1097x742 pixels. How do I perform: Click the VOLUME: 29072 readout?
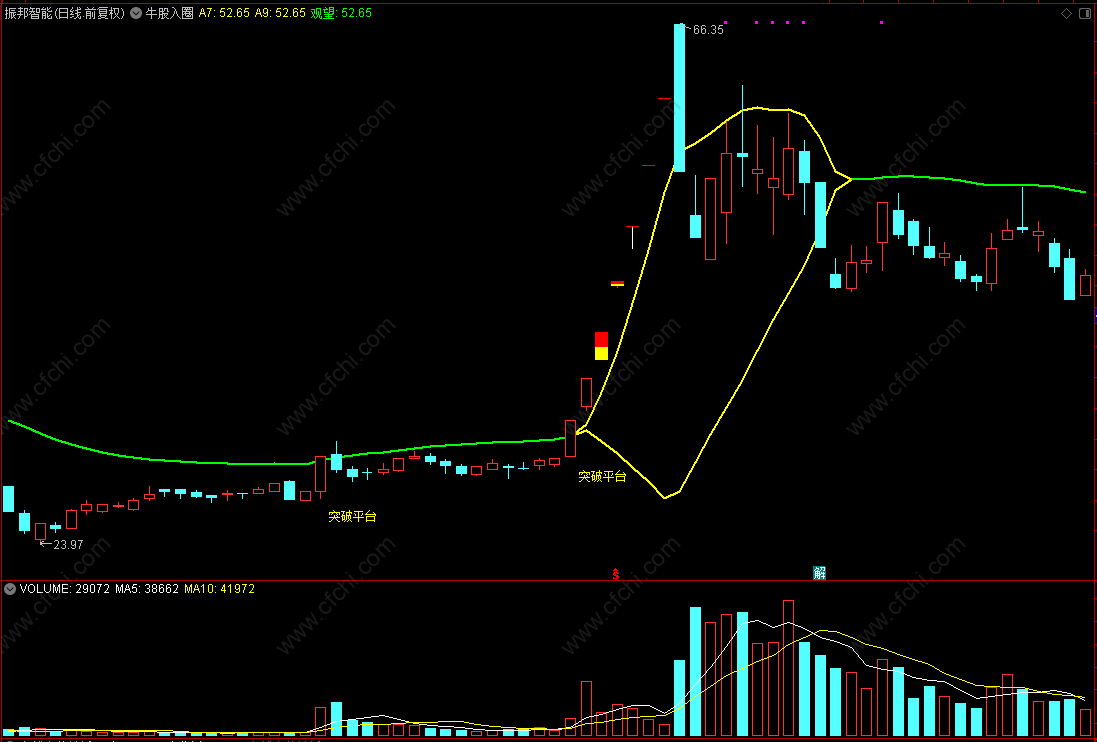coord(64,590)
